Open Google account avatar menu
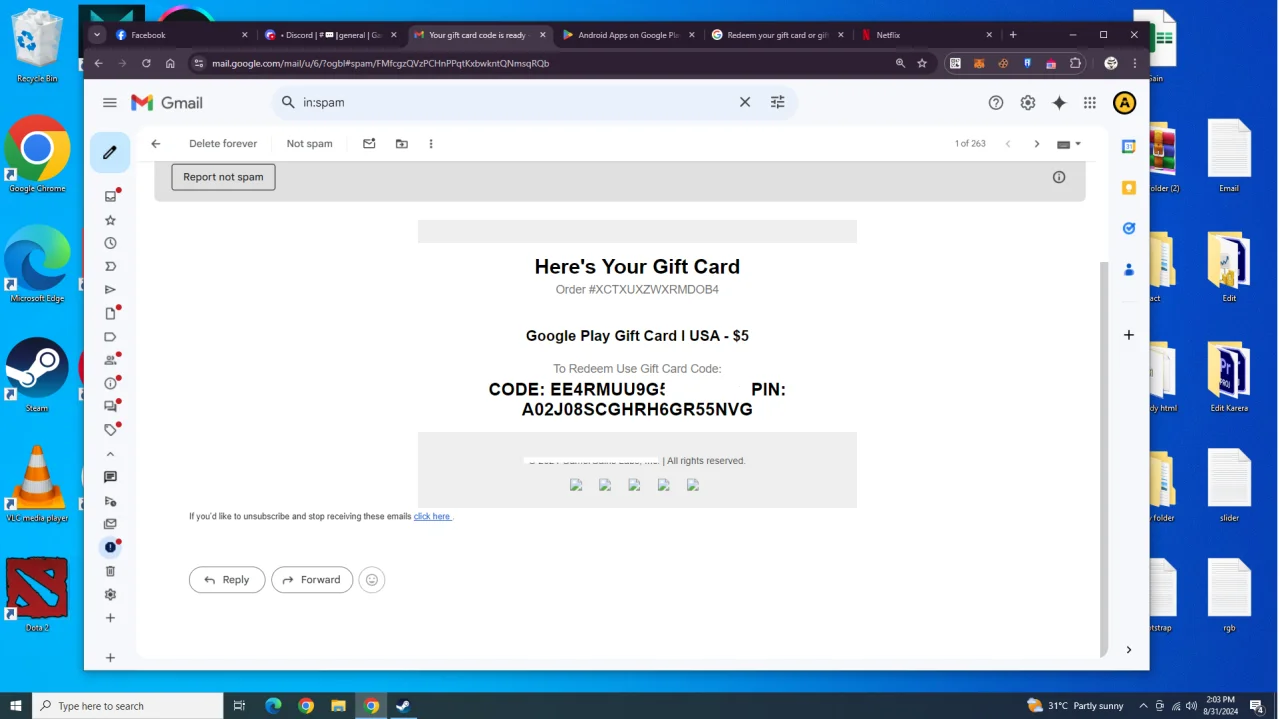 point(1125,102)
